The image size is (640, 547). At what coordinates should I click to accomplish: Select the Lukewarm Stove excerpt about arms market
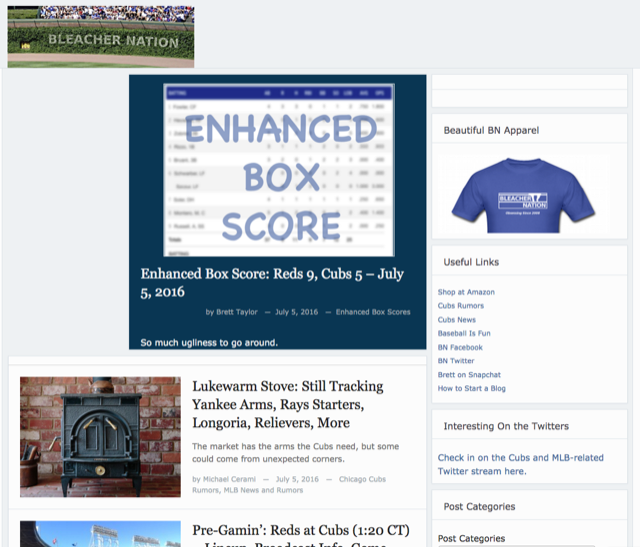coord(296,453)
